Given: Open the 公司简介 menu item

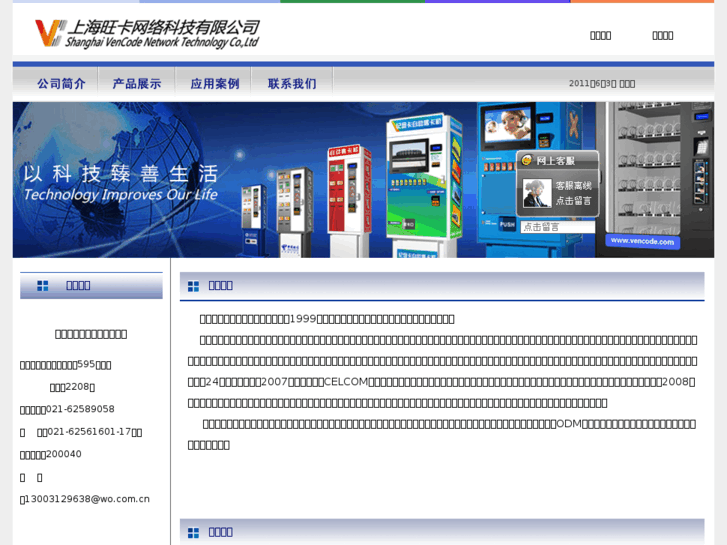Looking at the screenshot, I should click(62, 84).
